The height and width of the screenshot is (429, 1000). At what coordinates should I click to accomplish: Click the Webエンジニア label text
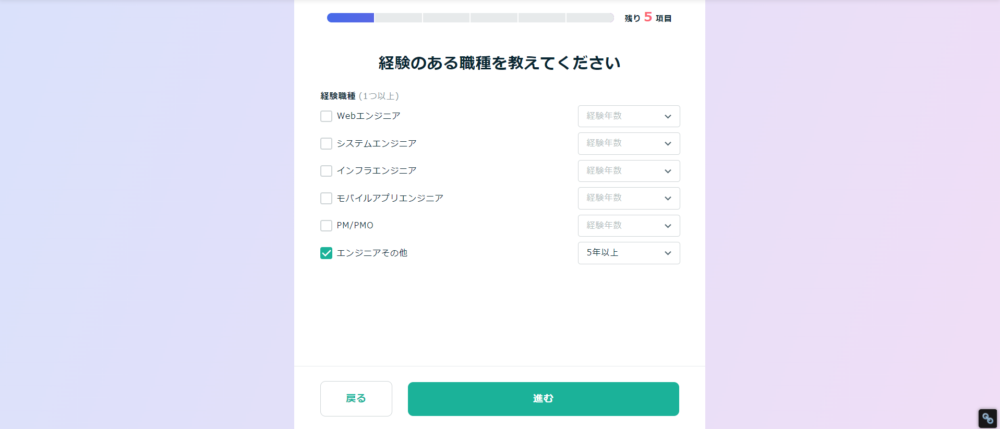369,116
